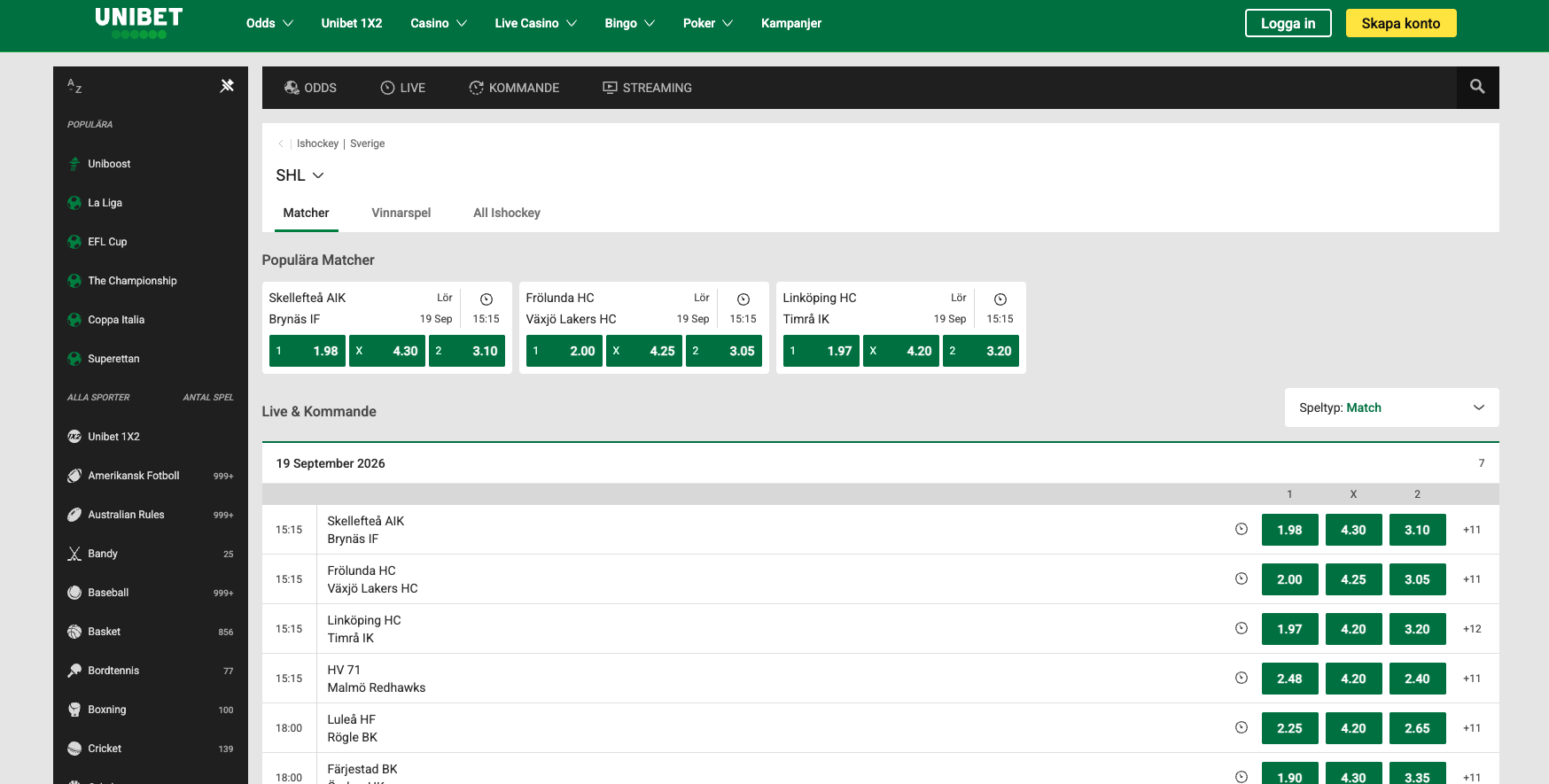Image resolution: width=1549 pixels, height=784 pixels.
Task: Click clock icon on Skellefteå AIK card
Action: click(x=486, y=299)
